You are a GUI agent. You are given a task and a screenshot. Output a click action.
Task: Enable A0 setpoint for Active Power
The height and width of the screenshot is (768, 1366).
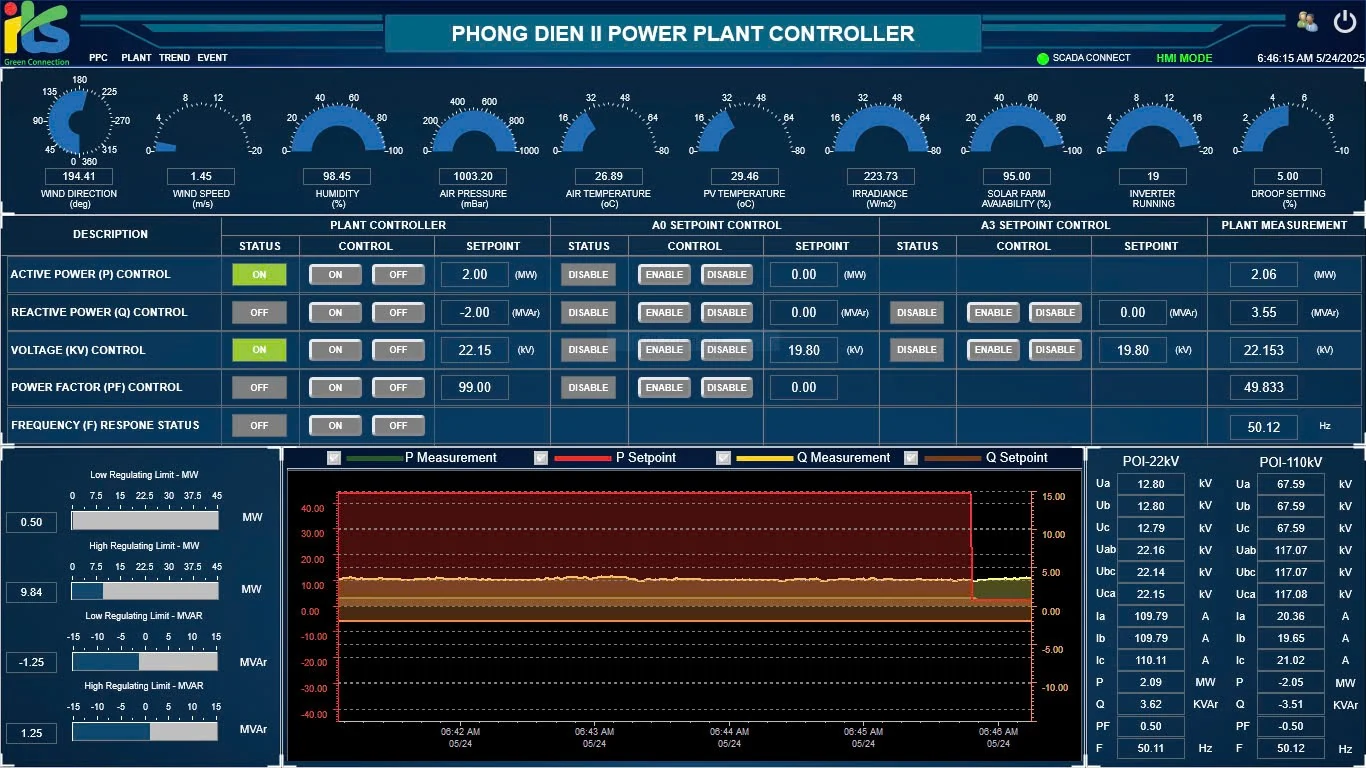tap(664, 275)
